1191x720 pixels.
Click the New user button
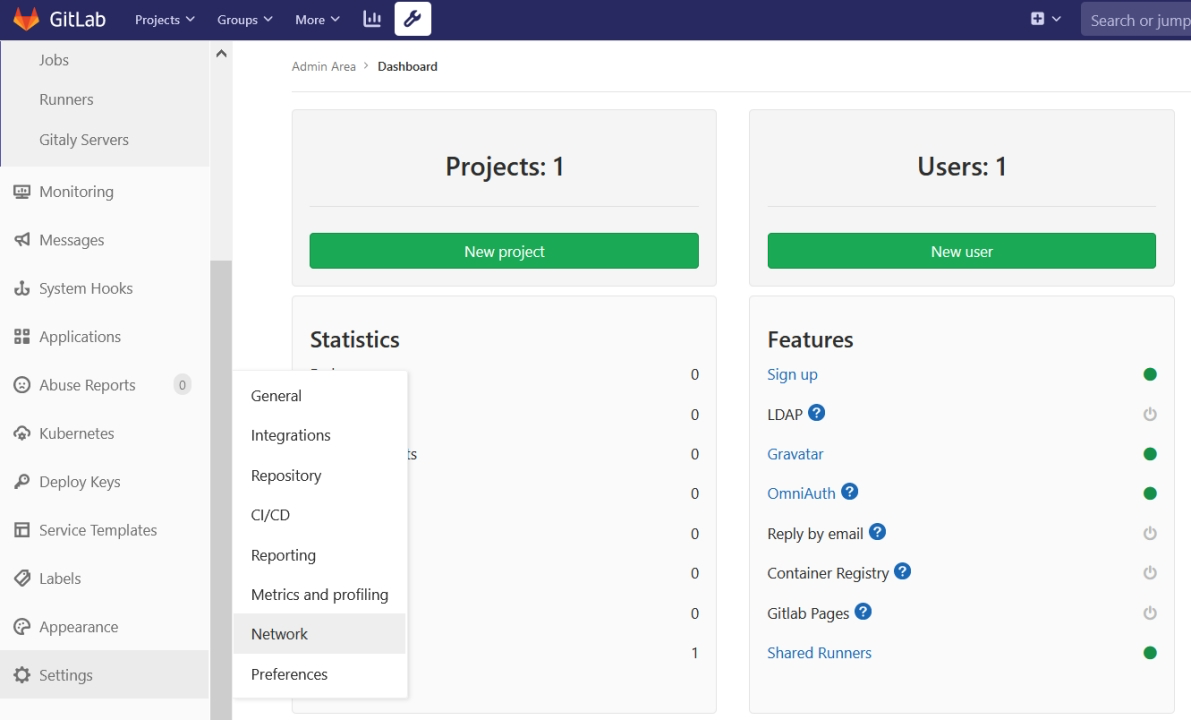pos(962,251)
